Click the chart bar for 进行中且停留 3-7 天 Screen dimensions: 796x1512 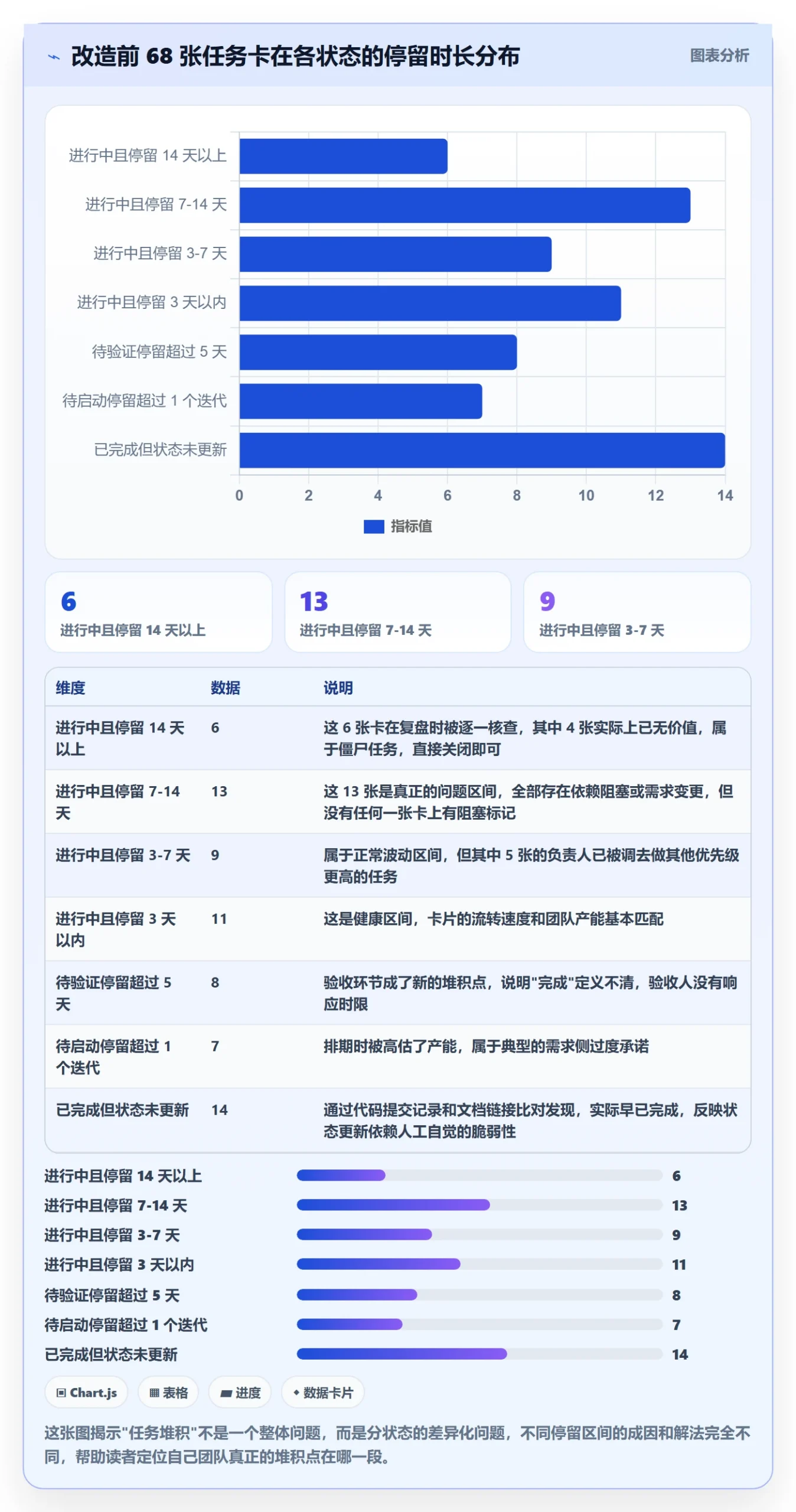click(395, 254)
